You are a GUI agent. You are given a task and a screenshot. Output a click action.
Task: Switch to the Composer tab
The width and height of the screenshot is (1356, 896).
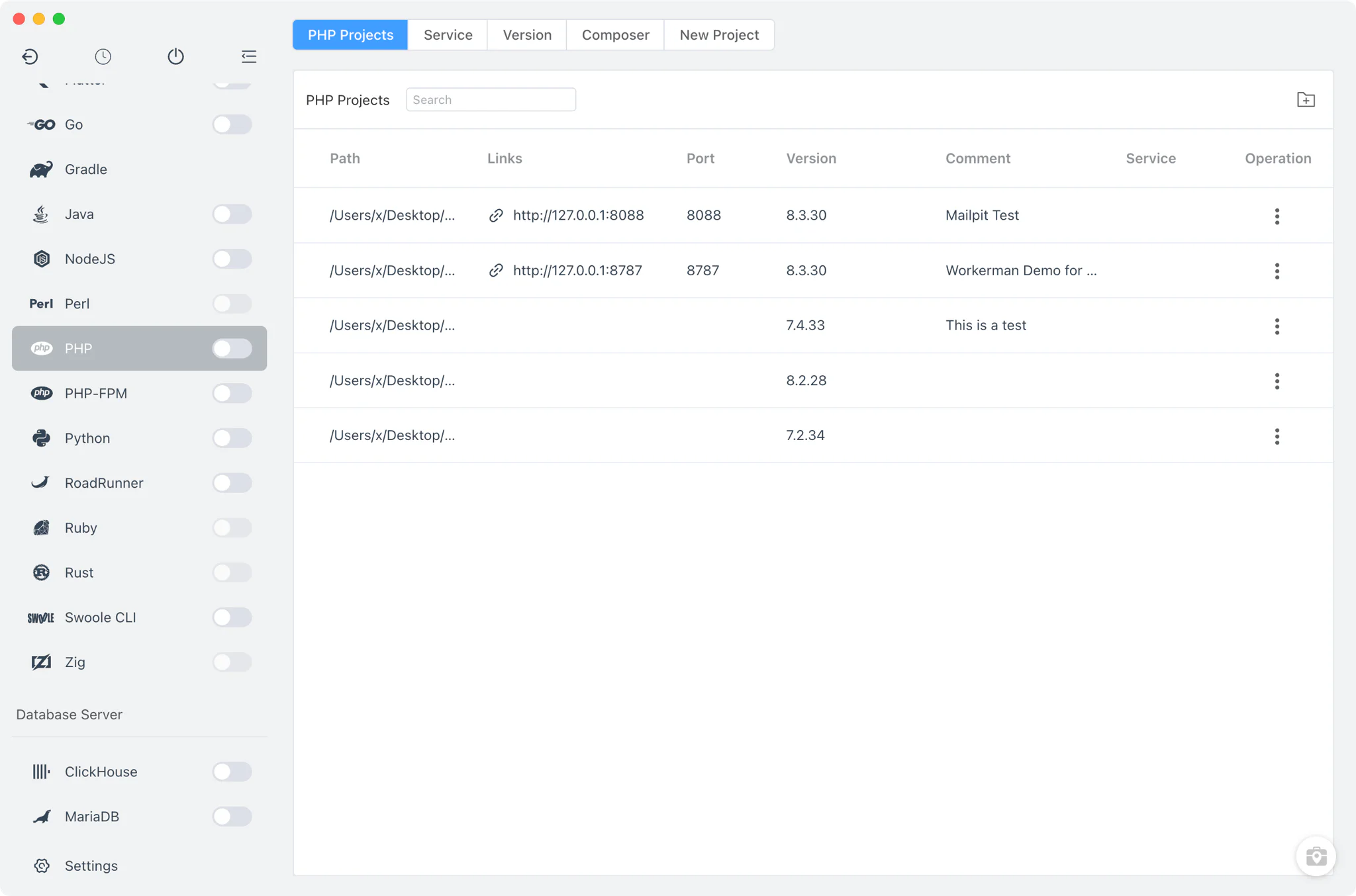pos(615,35)
